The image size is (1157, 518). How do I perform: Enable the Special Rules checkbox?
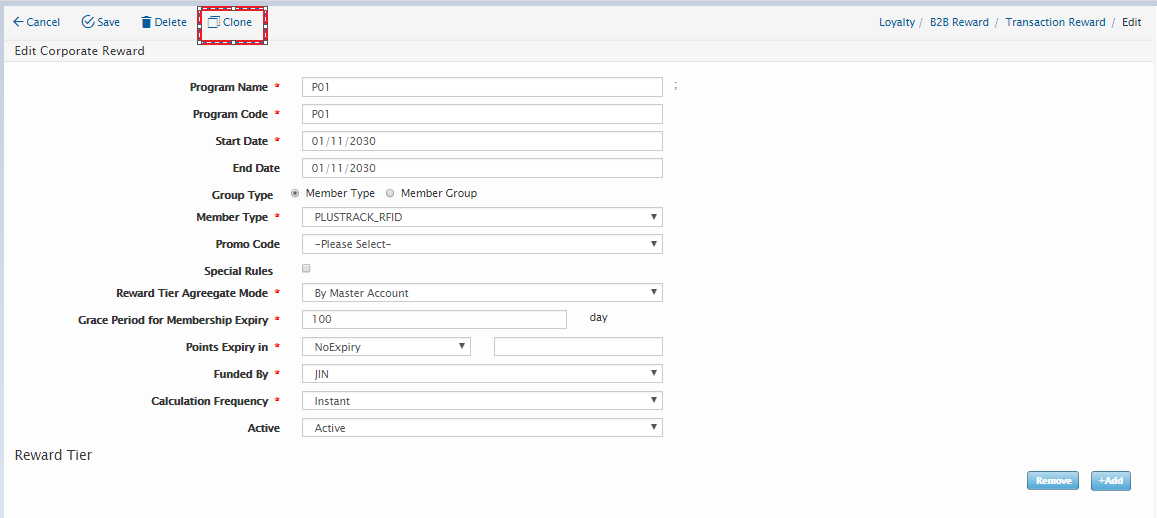(306, 269)
